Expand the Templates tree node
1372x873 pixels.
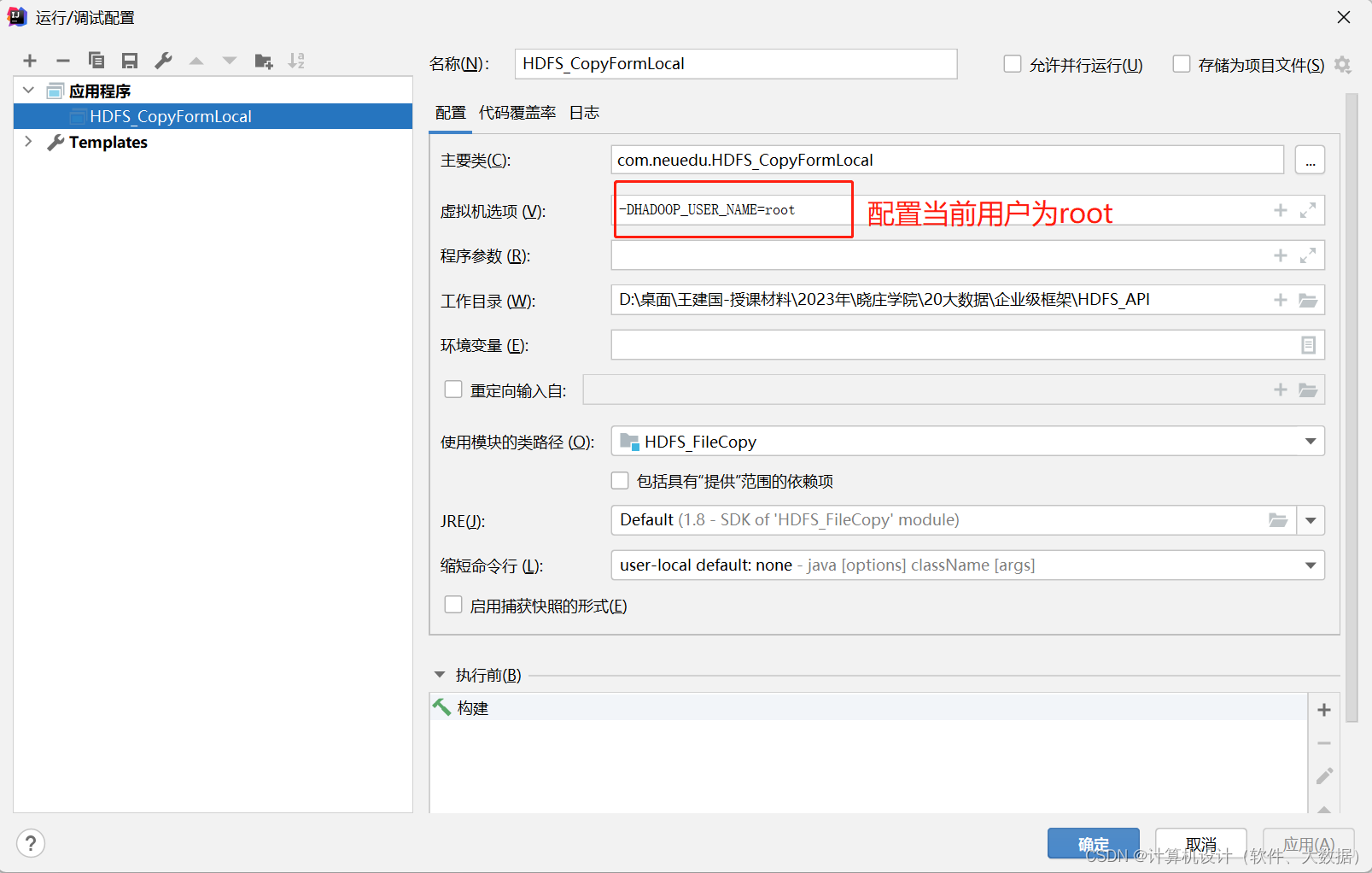[x=28, y=142]
